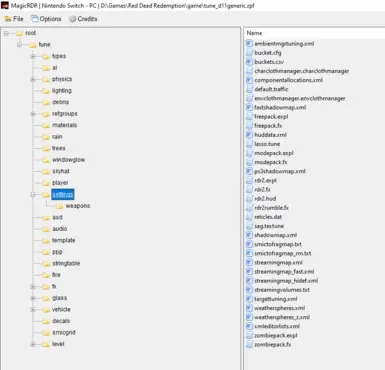This screenshot has height=370, width=385.
Task: Open the File menu
Action: click(x=14, y=19)
